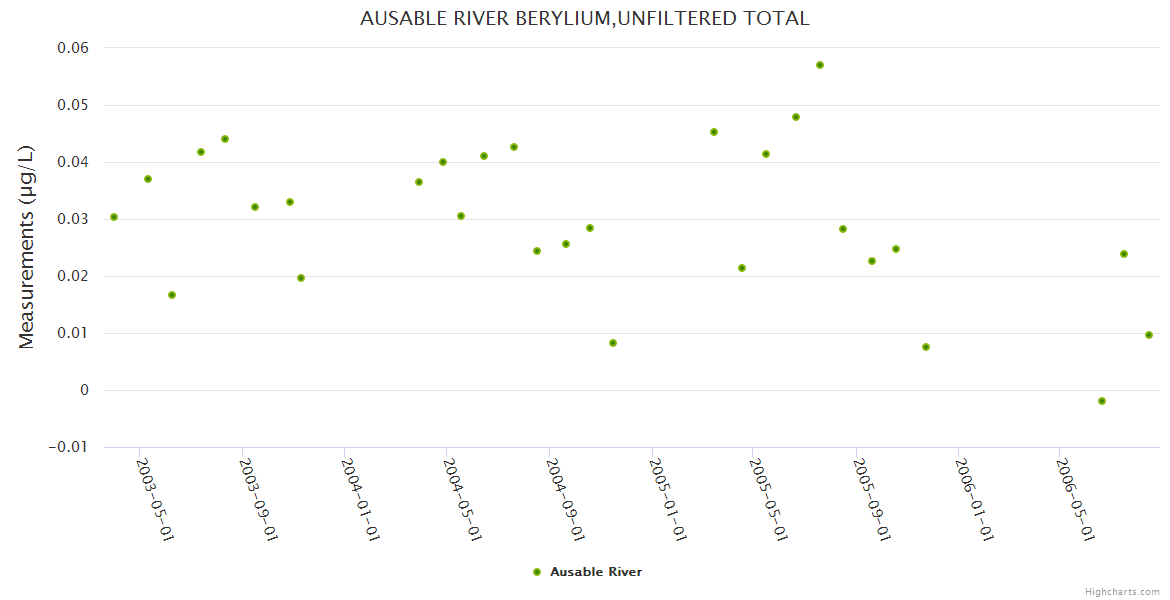Toggle the Ausable River series legend label
The width and height of the screenshot is (1170, 600).
point(596,572)
